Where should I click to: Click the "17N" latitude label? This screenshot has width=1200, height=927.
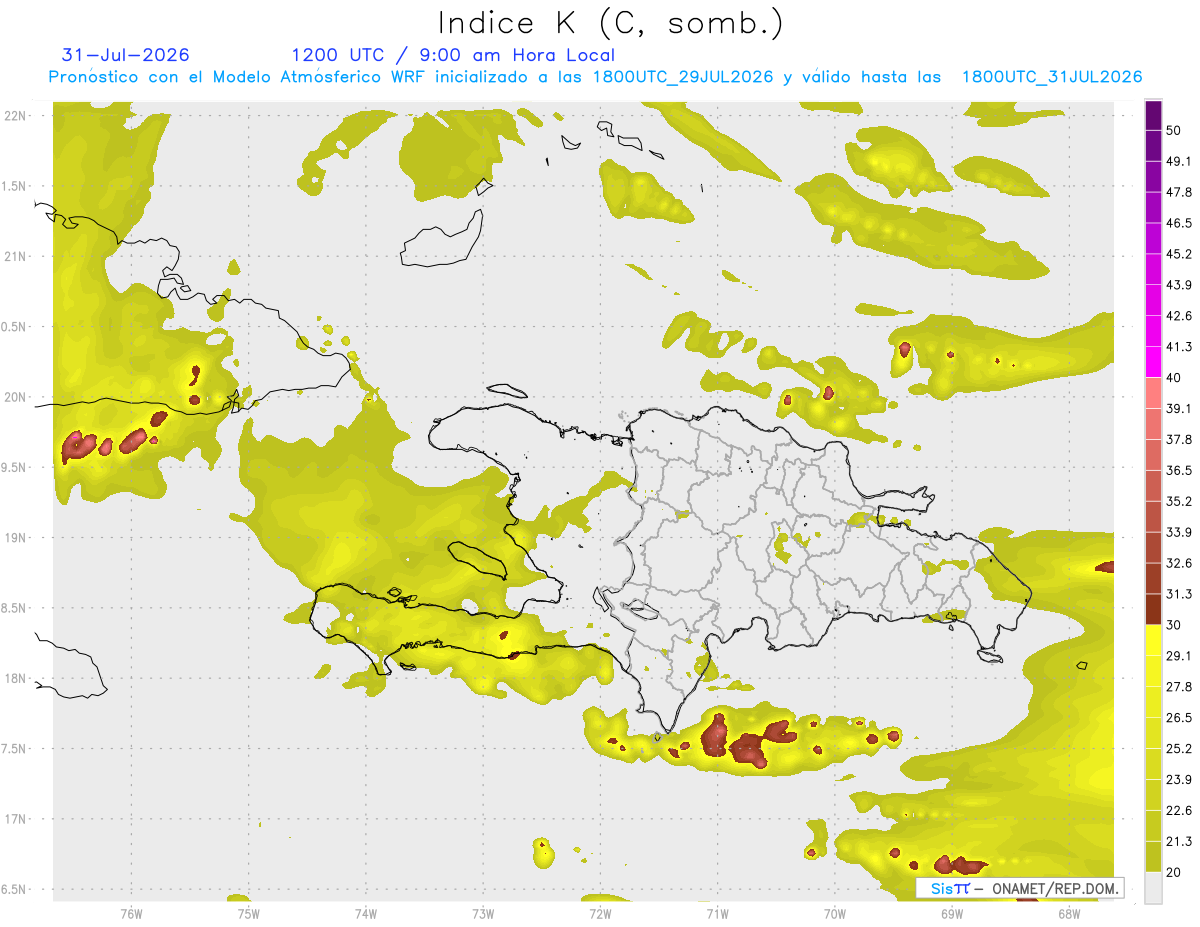(16, 819)
